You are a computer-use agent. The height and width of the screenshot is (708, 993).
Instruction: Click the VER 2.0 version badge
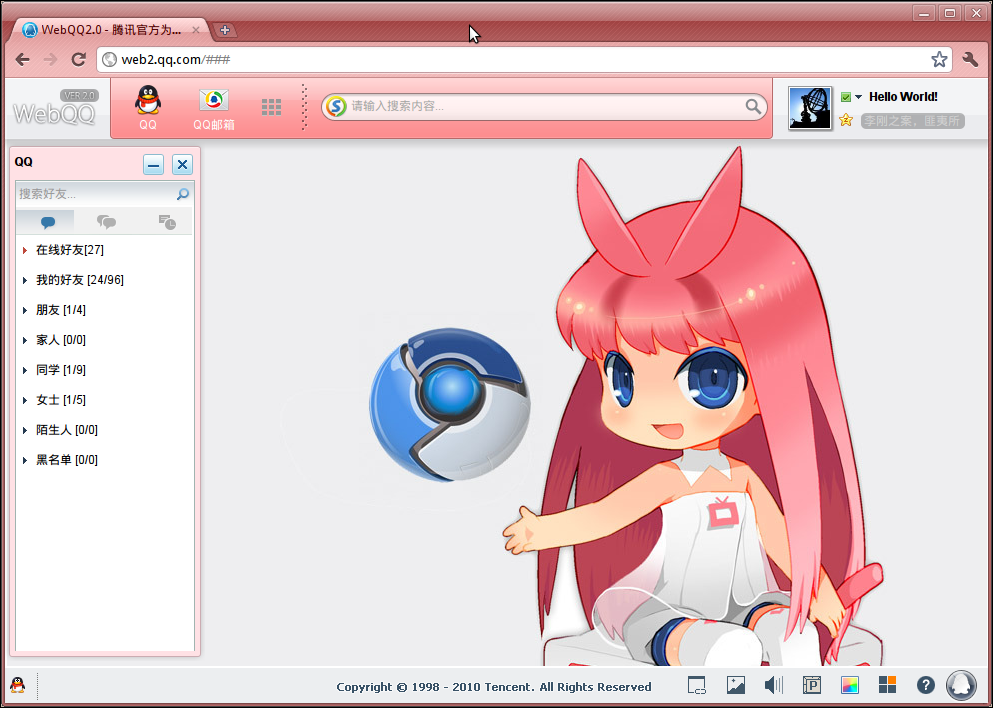pos(80,96)
